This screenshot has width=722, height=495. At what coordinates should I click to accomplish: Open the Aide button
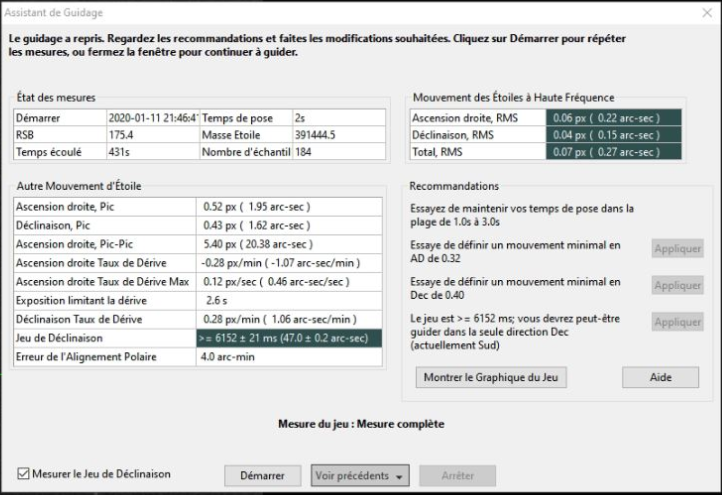pyautogui.click(x=660, y=377)
